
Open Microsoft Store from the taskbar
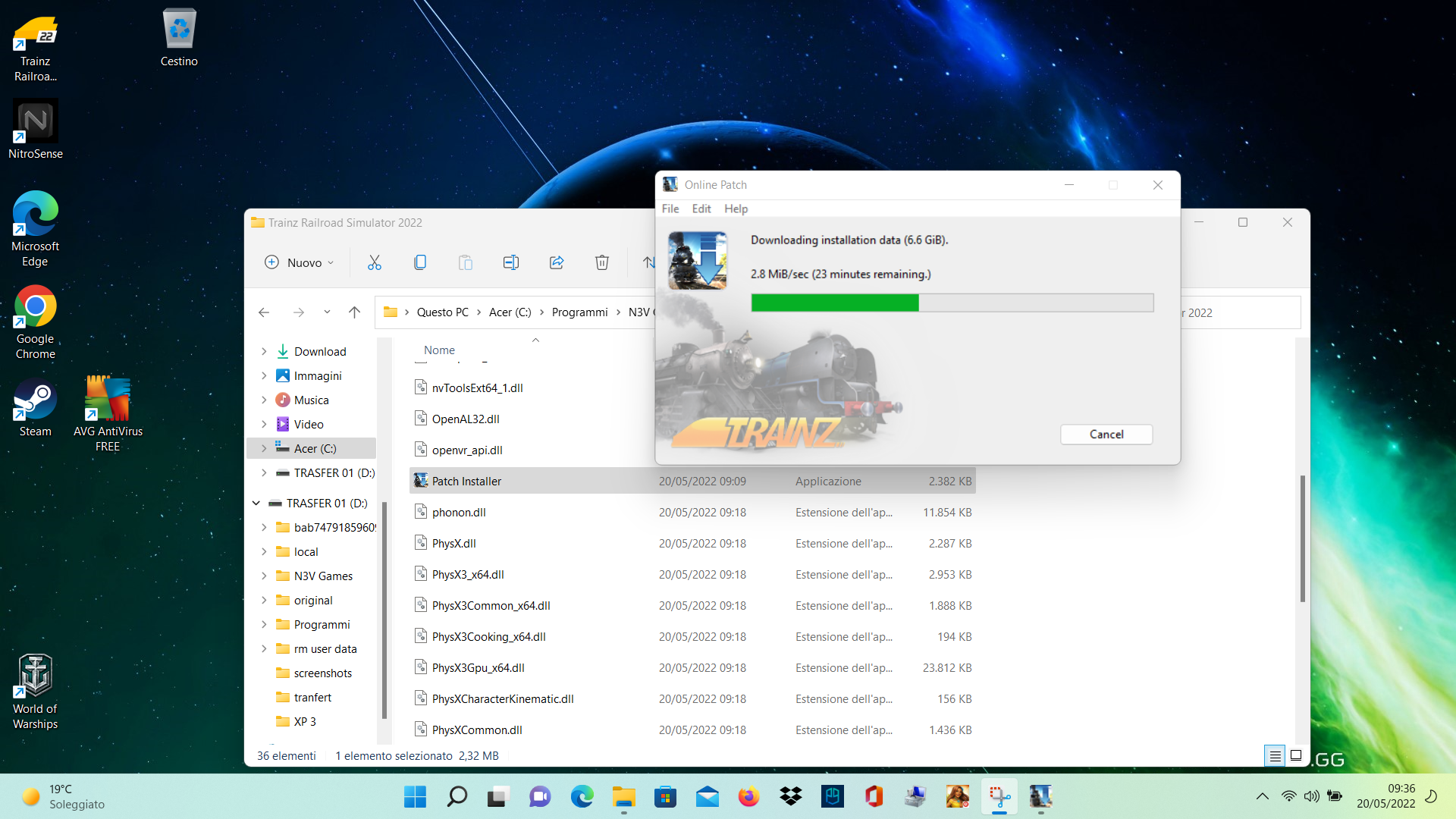665,797
